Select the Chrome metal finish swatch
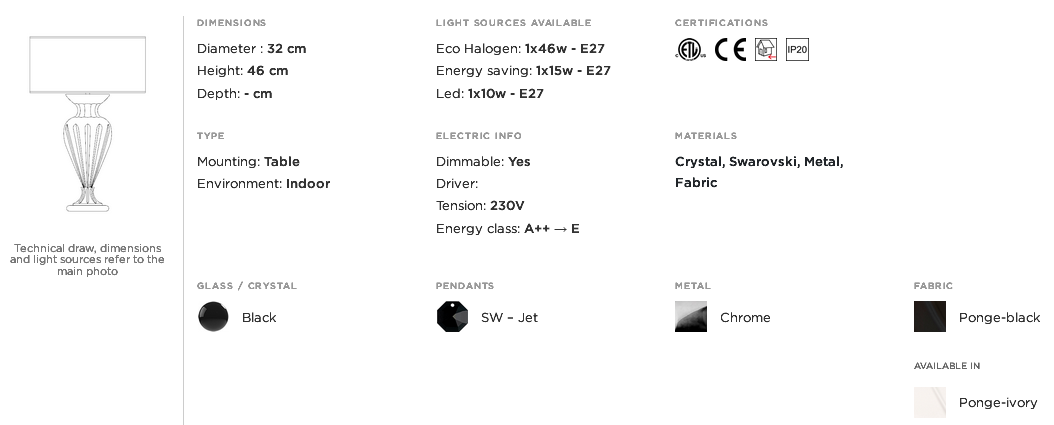 point(691,317)
